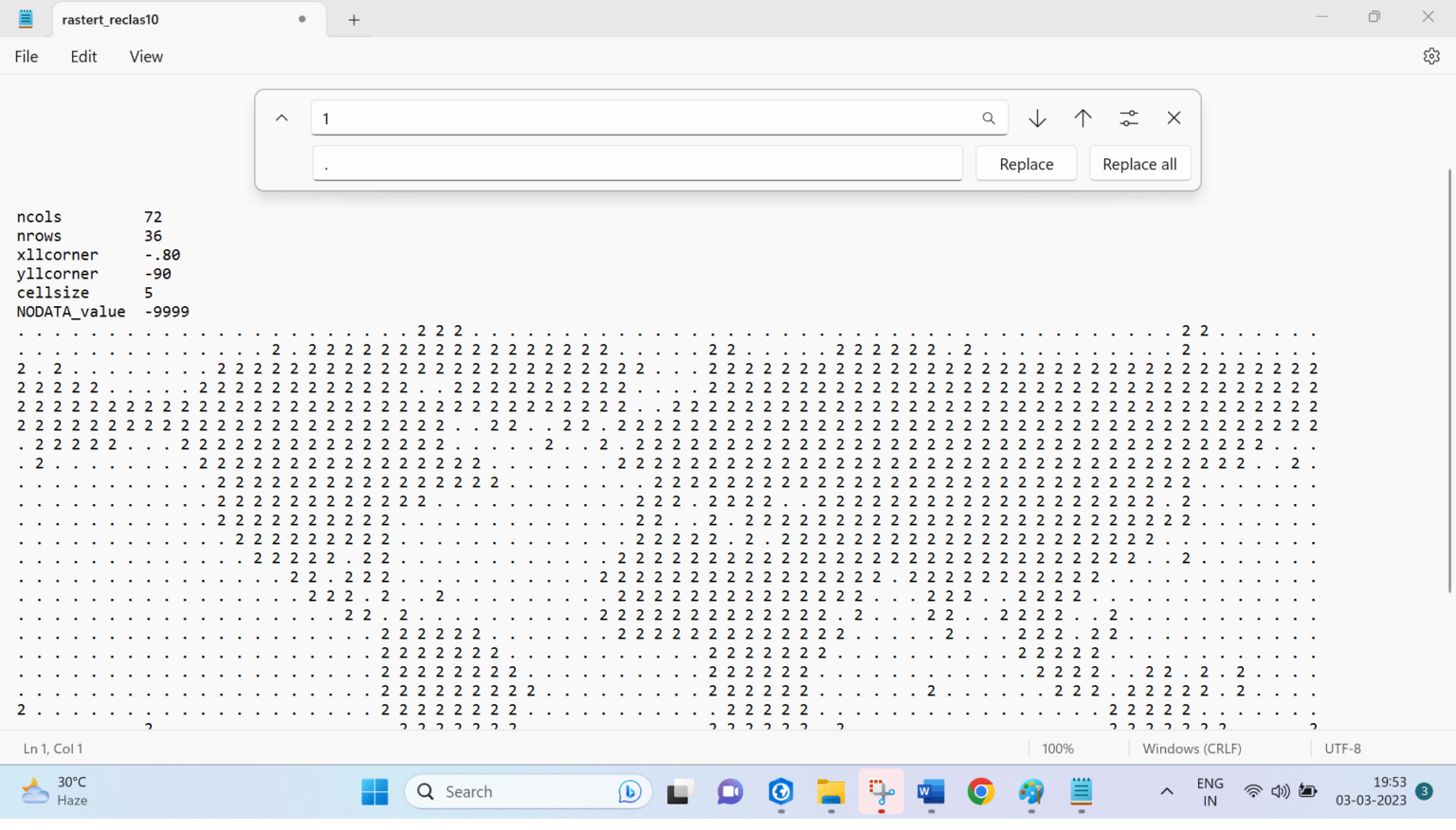Viewport: 1456px width, 830px height.
Task: Find the previous match with the up arrow
Action: 1083,117
